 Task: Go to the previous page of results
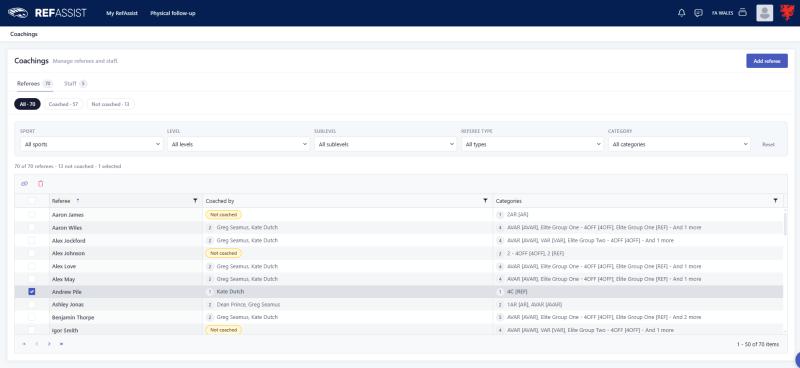36,344
